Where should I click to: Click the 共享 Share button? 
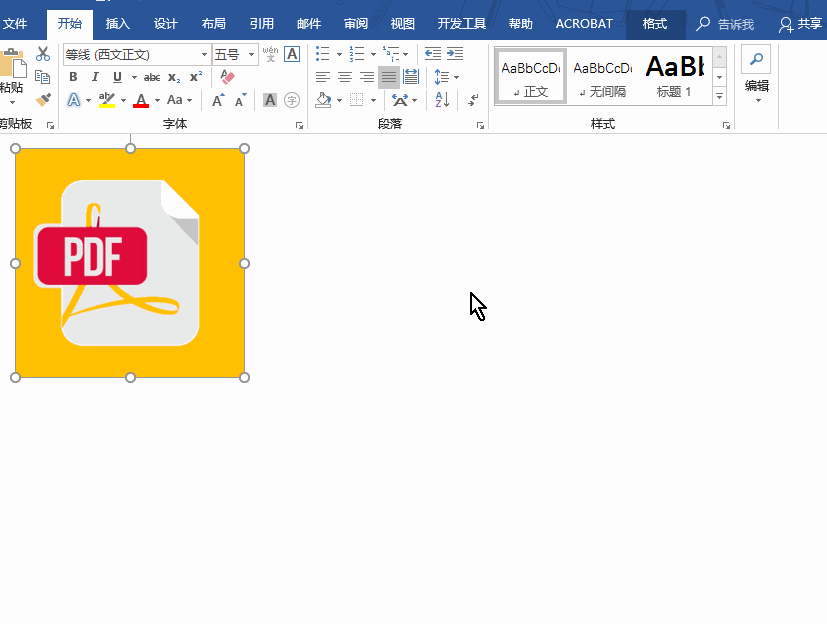[800, 24]
